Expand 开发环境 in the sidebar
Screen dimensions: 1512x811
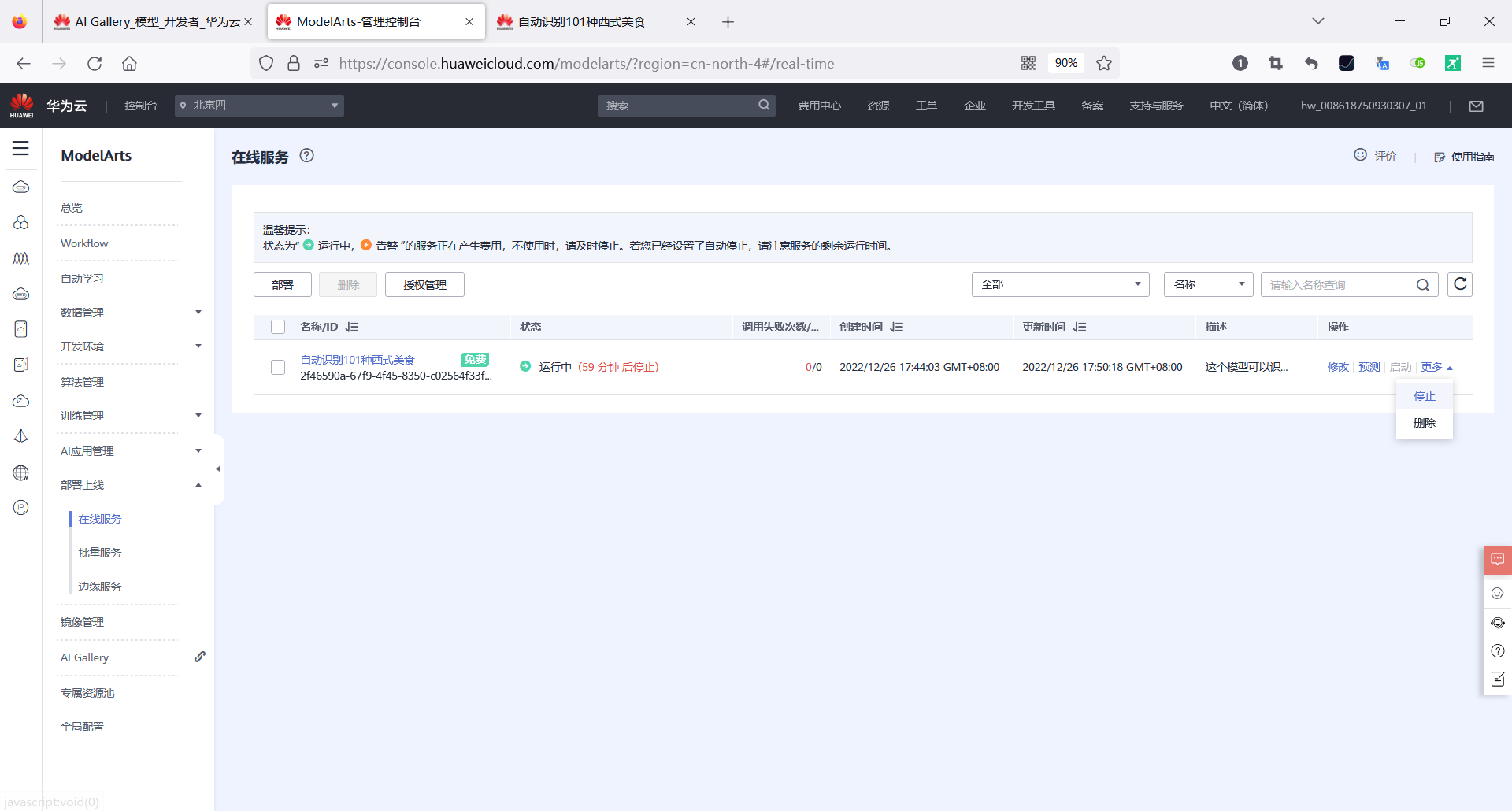198,346
